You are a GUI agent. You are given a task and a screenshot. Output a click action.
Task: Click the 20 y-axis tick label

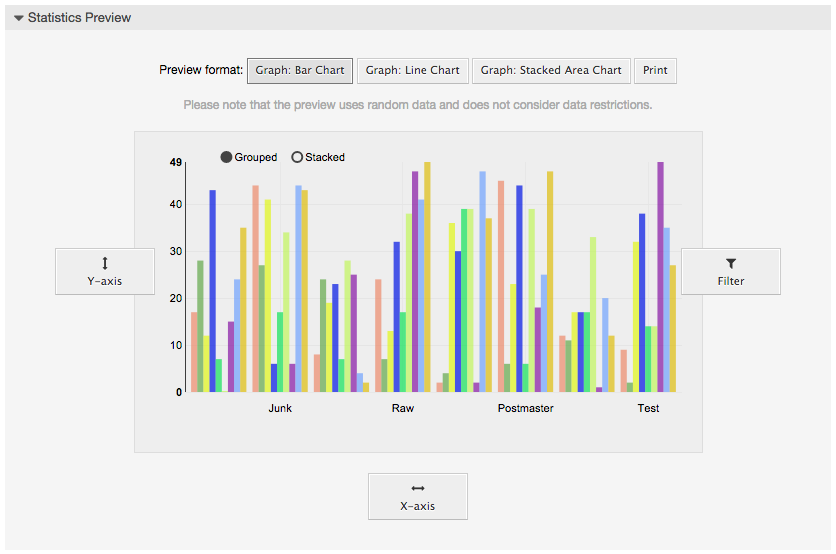click(176, 299)
